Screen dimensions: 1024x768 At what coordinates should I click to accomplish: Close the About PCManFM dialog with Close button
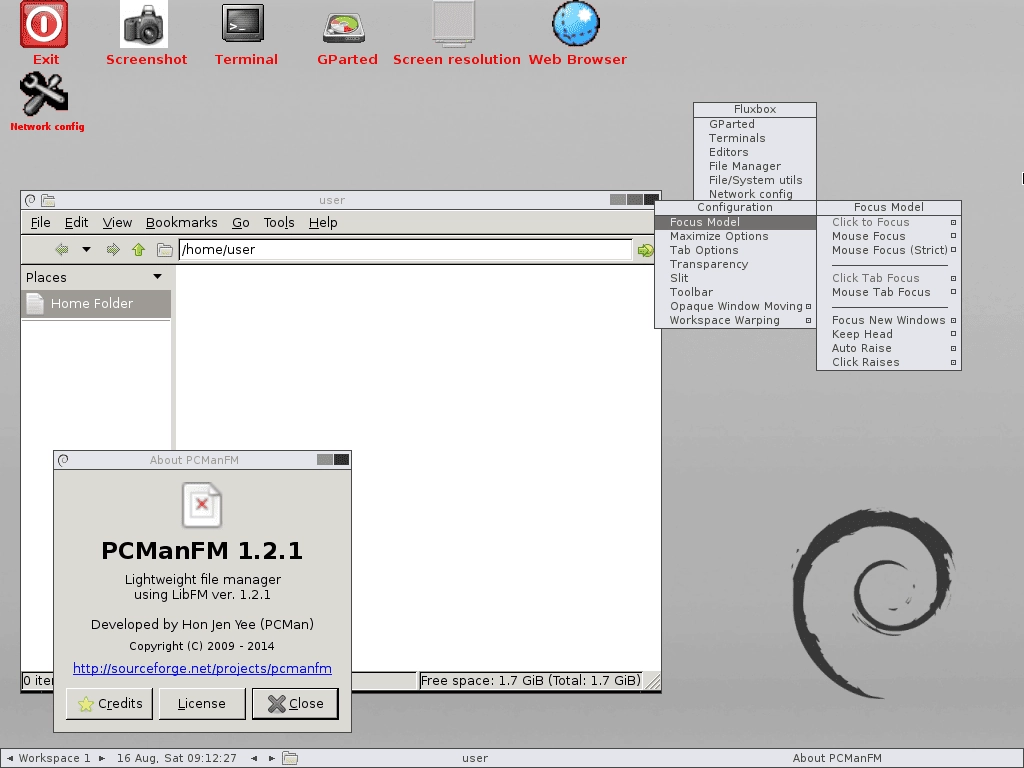pyautogui.click(x=295, y=703)
